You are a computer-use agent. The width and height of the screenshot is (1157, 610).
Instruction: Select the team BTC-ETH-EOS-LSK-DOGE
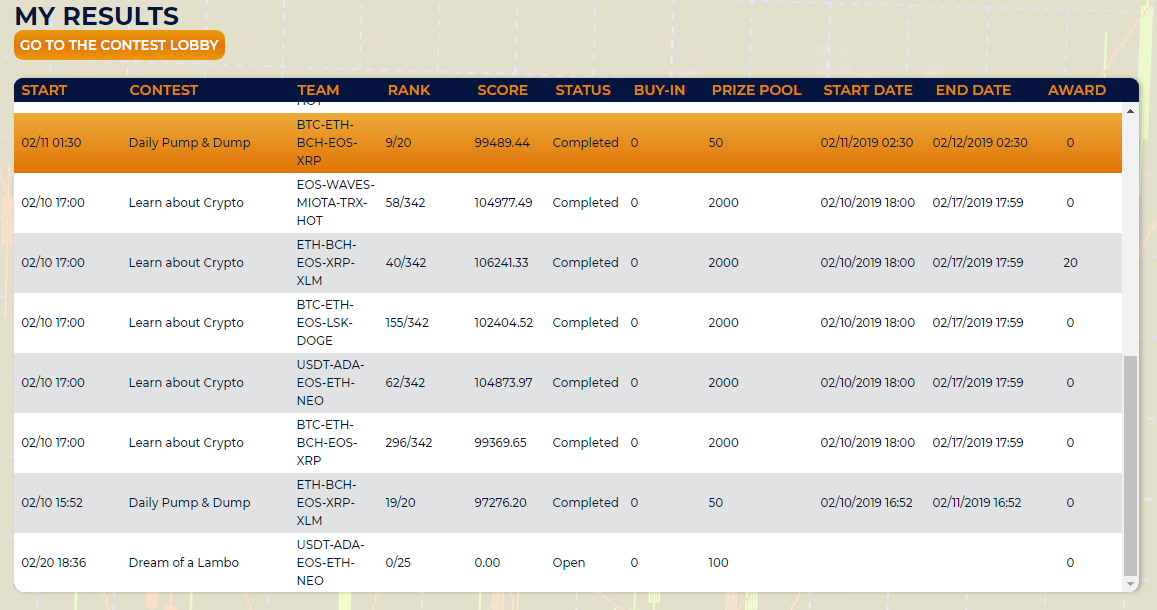click(x=325, y=322)
